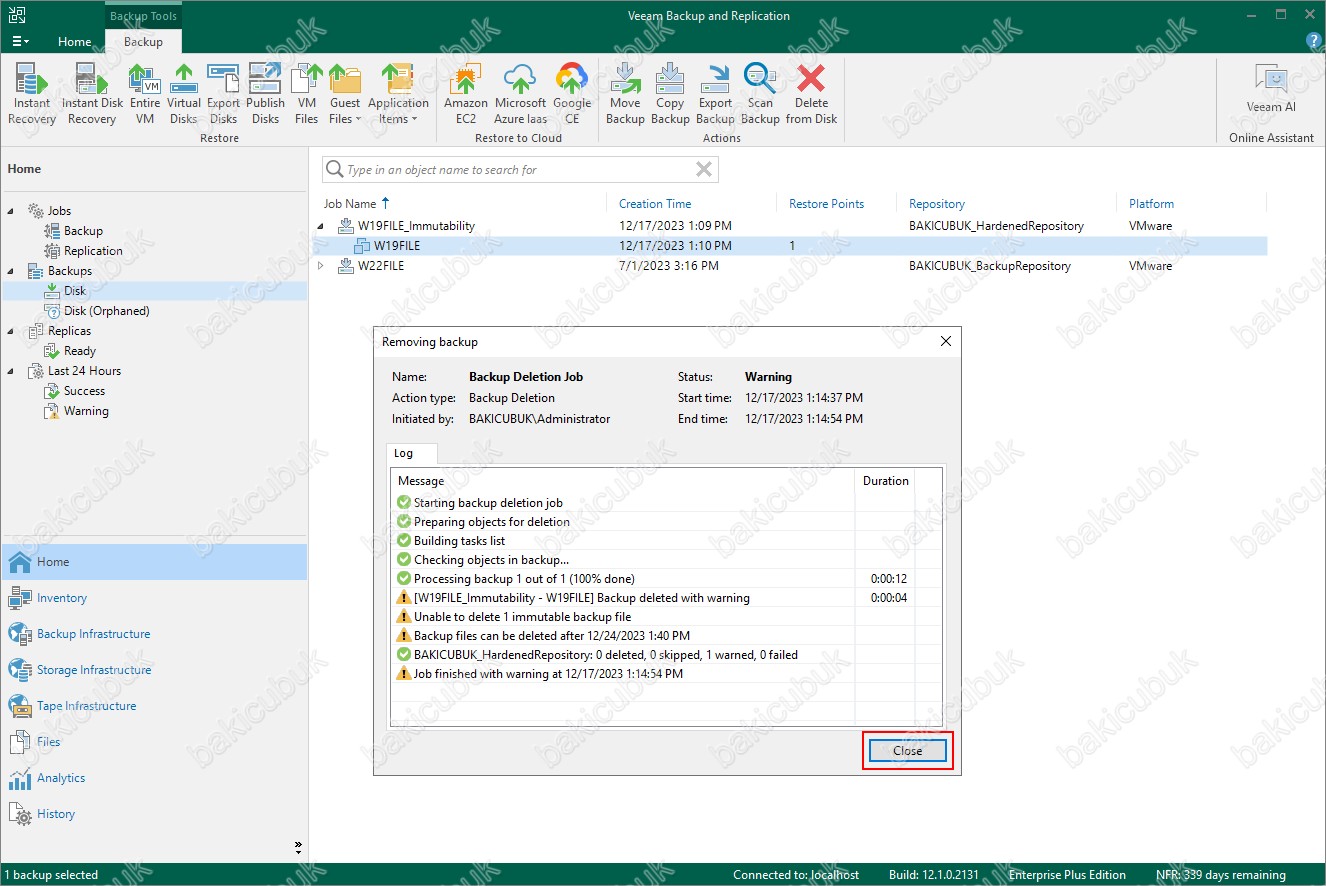Click navigation pane overflow chevron
The width and height of the screenshot is (1326, 886).
pos(298,846)
